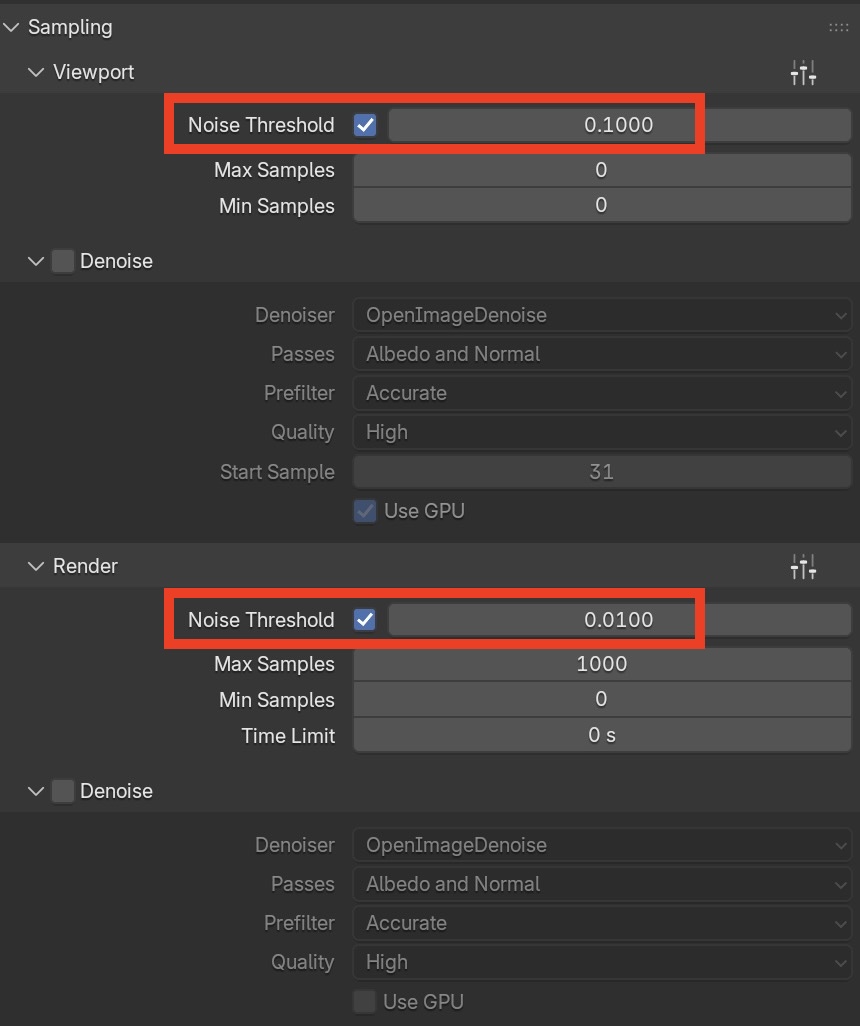The height and width of the screenshot is (1026, 860).
Task: Disable Render Noise Threshold checkbox
Action: click(x=365, y=620)
